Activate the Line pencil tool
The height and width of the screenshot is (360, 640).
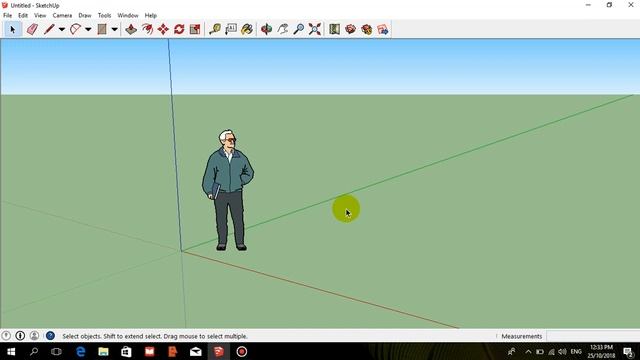49,29
